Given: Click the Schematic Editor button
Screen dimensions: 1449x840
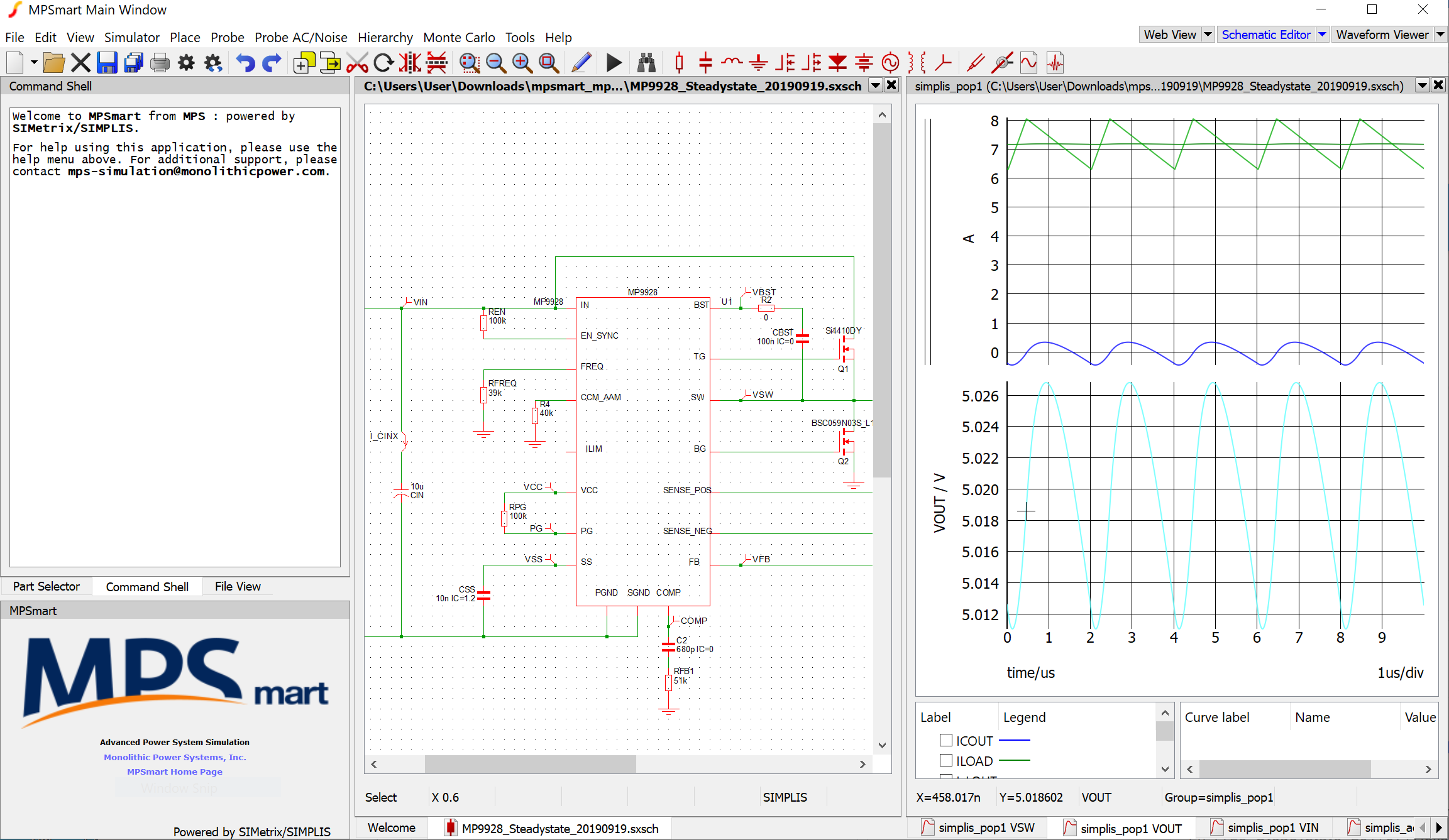Looking at the screenshot, I should pyautogui.click(x=1266, y=35).
